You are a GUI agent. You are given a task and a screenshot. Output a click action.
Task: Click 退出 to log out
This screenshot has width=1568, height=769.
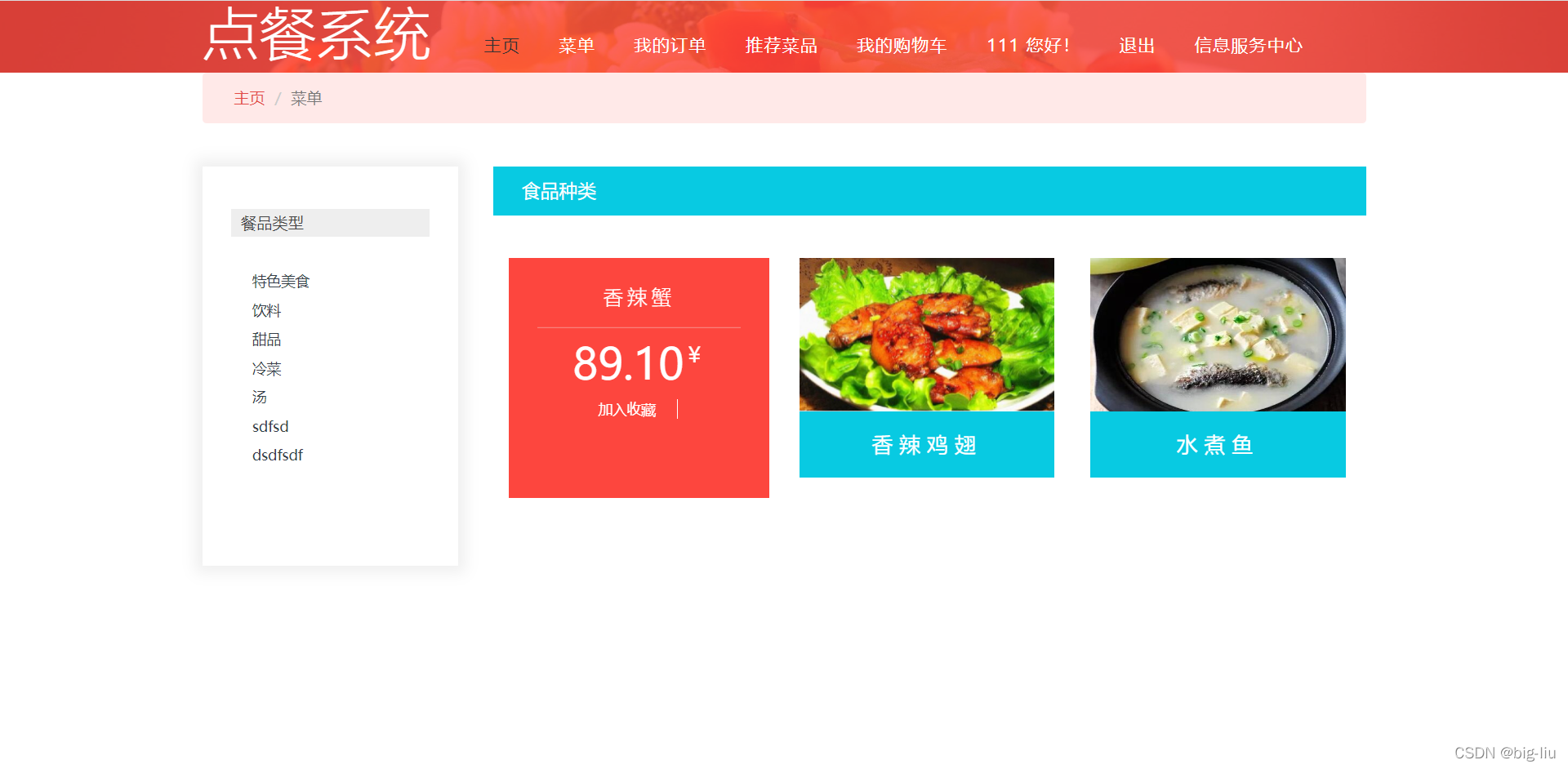point(1137,46)
